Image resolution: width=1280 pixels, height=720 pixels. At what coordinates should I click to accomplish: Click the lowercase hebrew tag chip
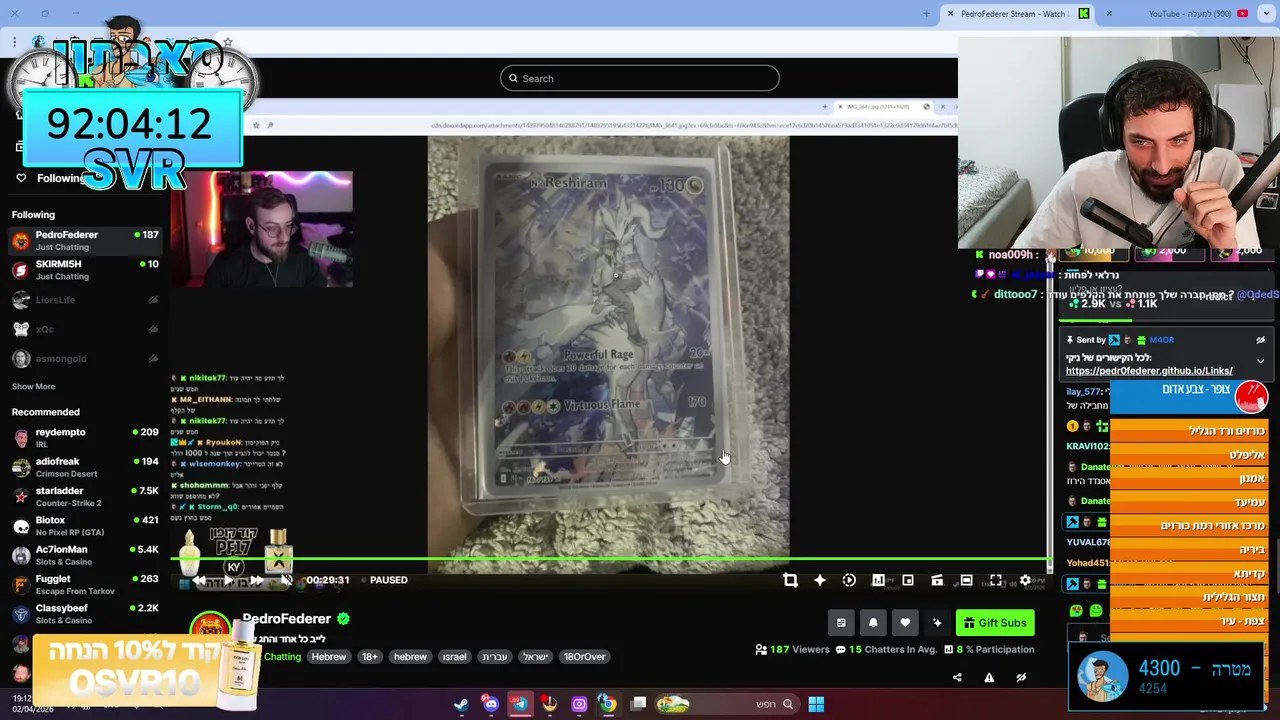click(x=410, y=657)
